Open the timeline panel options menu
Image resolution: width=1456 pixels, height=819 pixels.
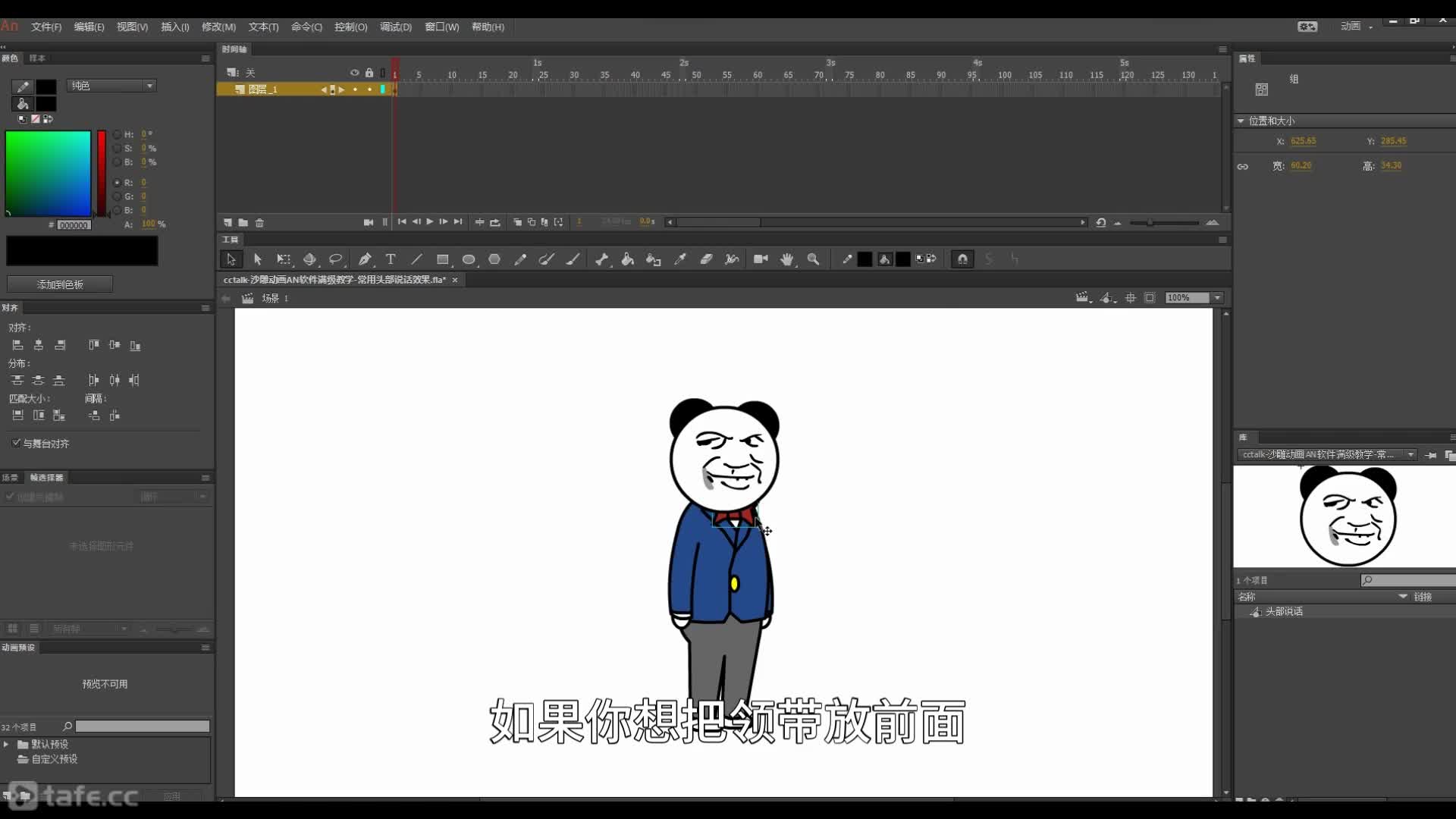[x=1222, y=49]
